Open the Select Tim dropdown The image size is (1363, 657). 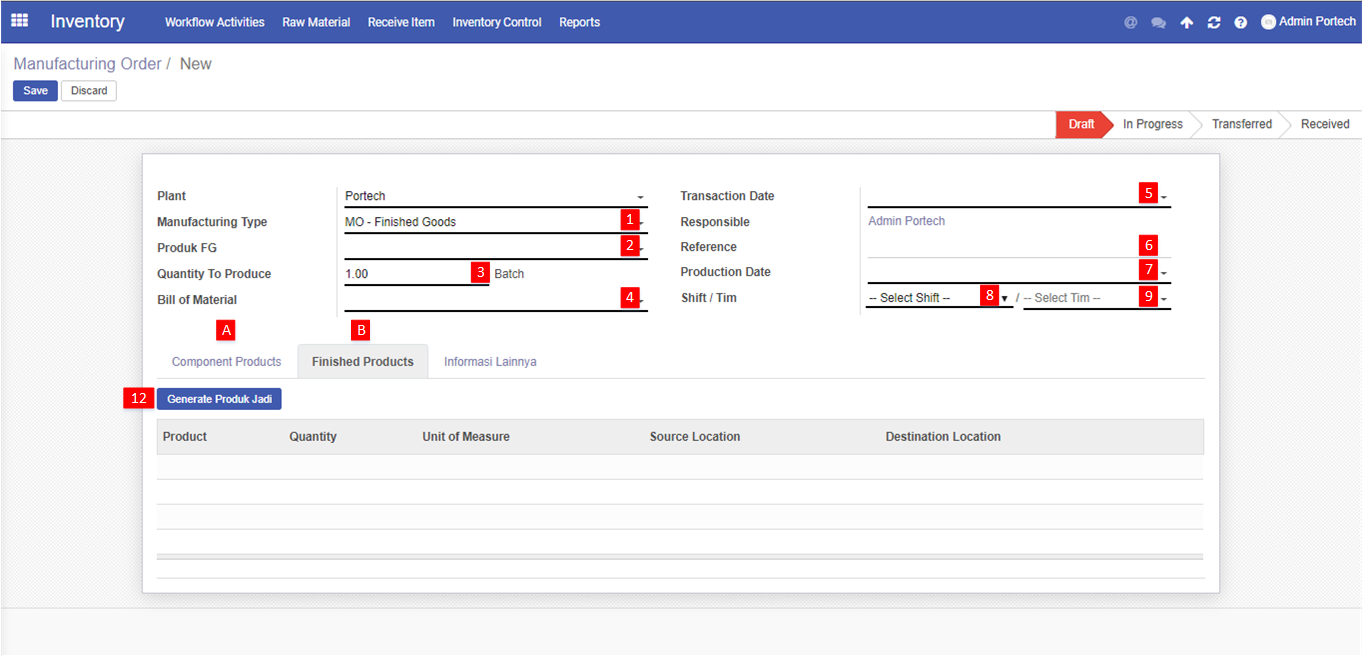(1095, 298)
